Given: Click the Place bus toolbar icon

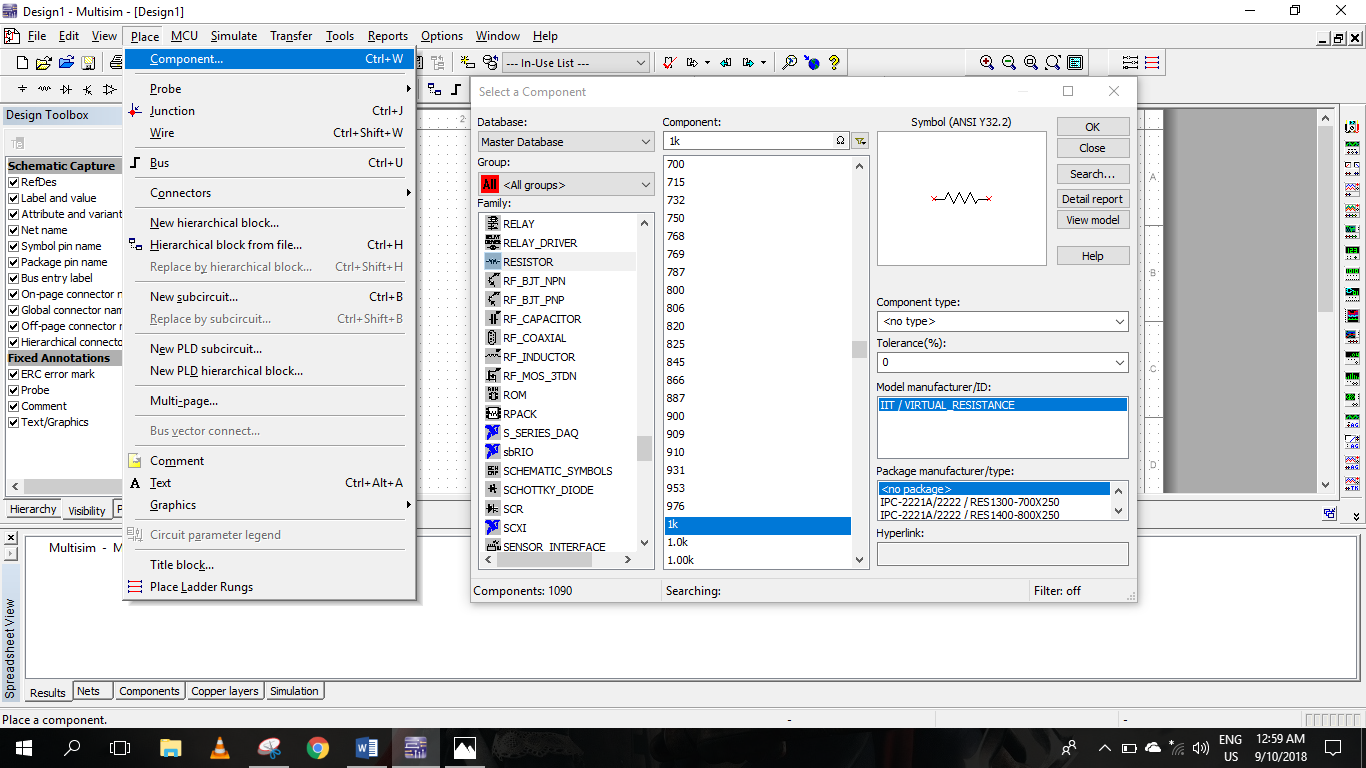Looking at the screenshot, I should [456, 89].
